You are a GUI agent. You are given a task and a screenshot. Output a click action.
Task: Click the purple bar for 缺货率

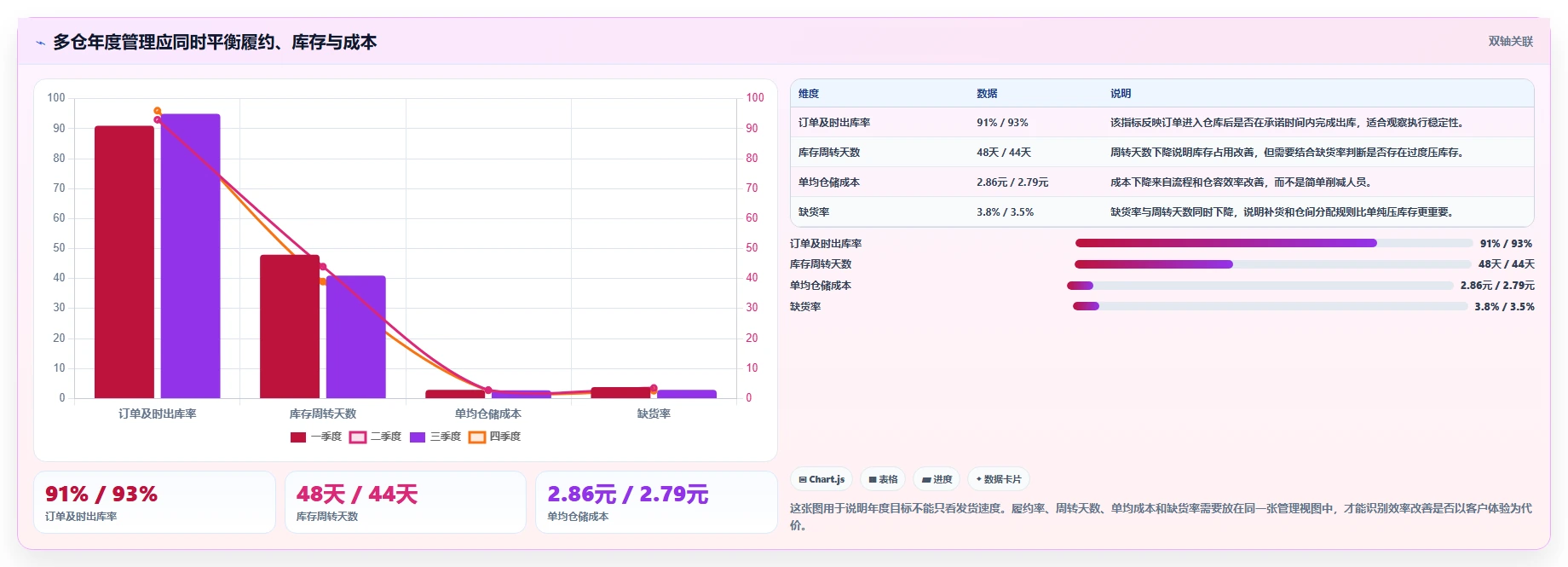click(x=687, y=394)
